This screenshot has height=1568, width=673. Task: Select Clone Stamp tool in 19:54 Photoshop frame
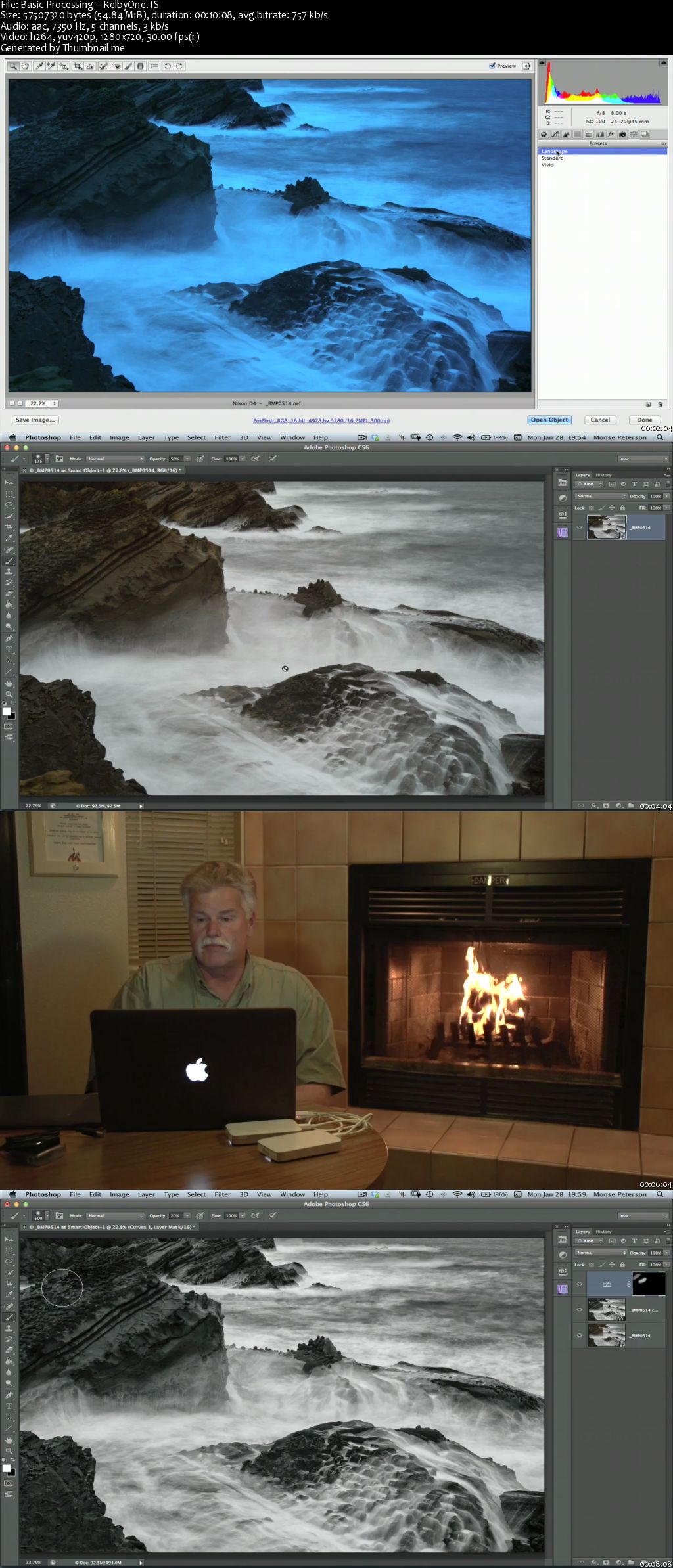tap(9, 572)
